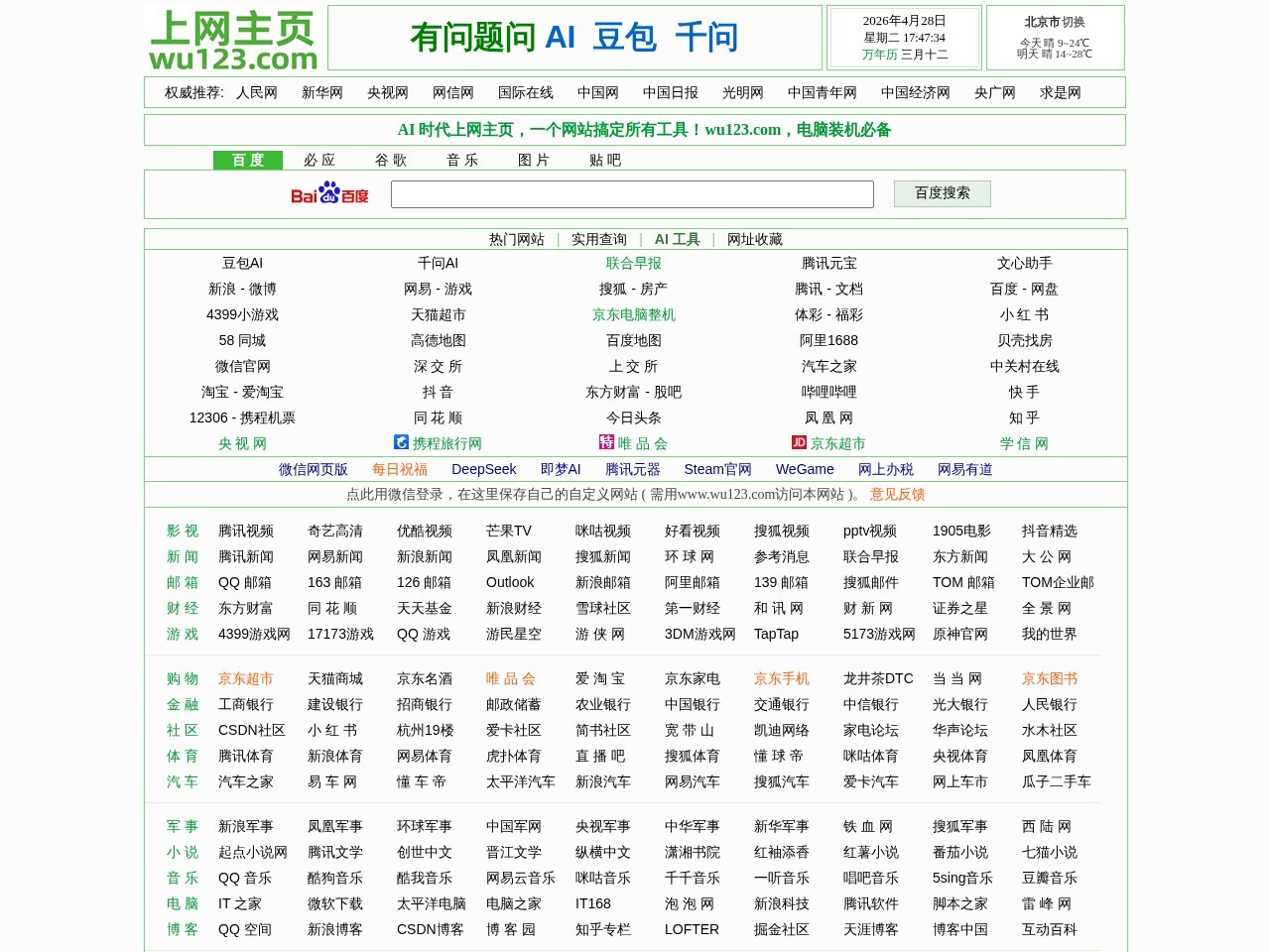Open the AI 工具 tab
Viewport: 1270px width, 952px height.
click(677, 239)
